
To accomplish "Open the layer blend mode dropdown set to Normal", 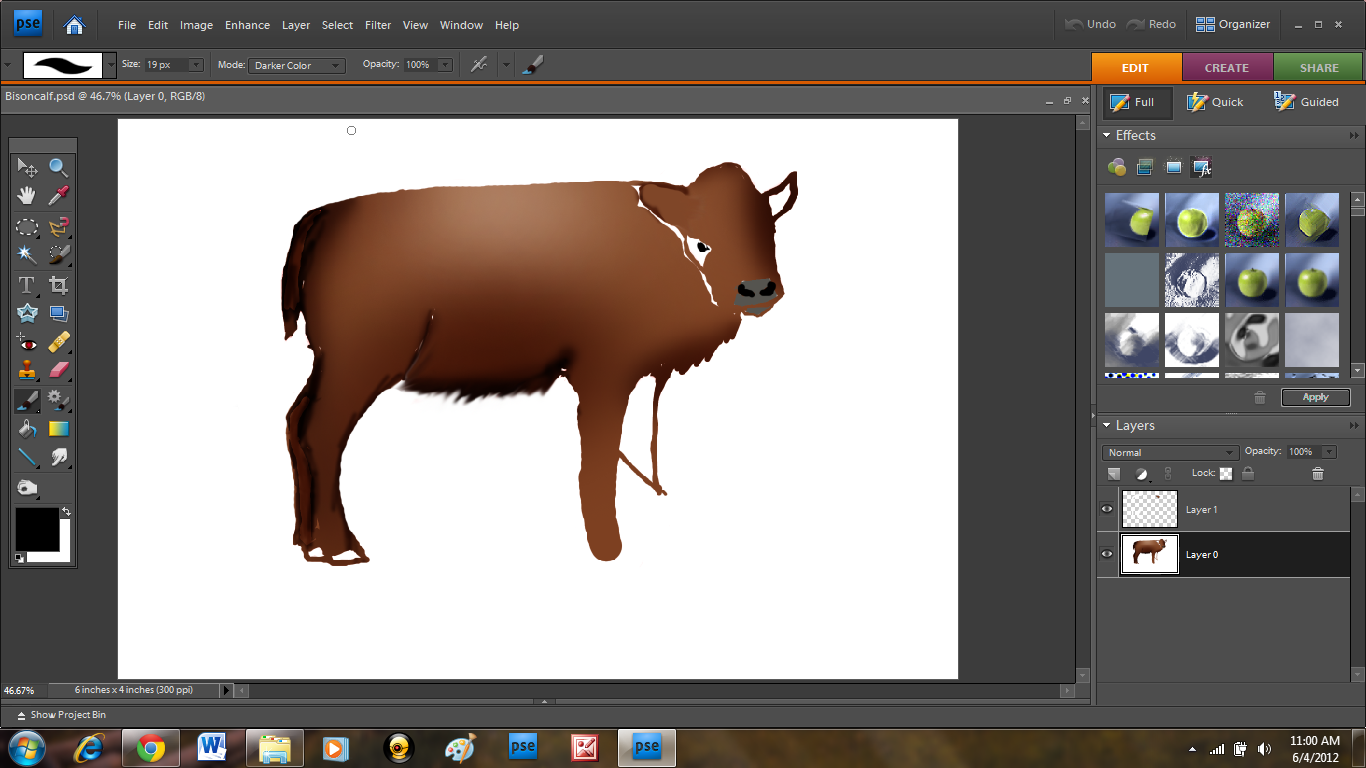I will click(1170, 452).
